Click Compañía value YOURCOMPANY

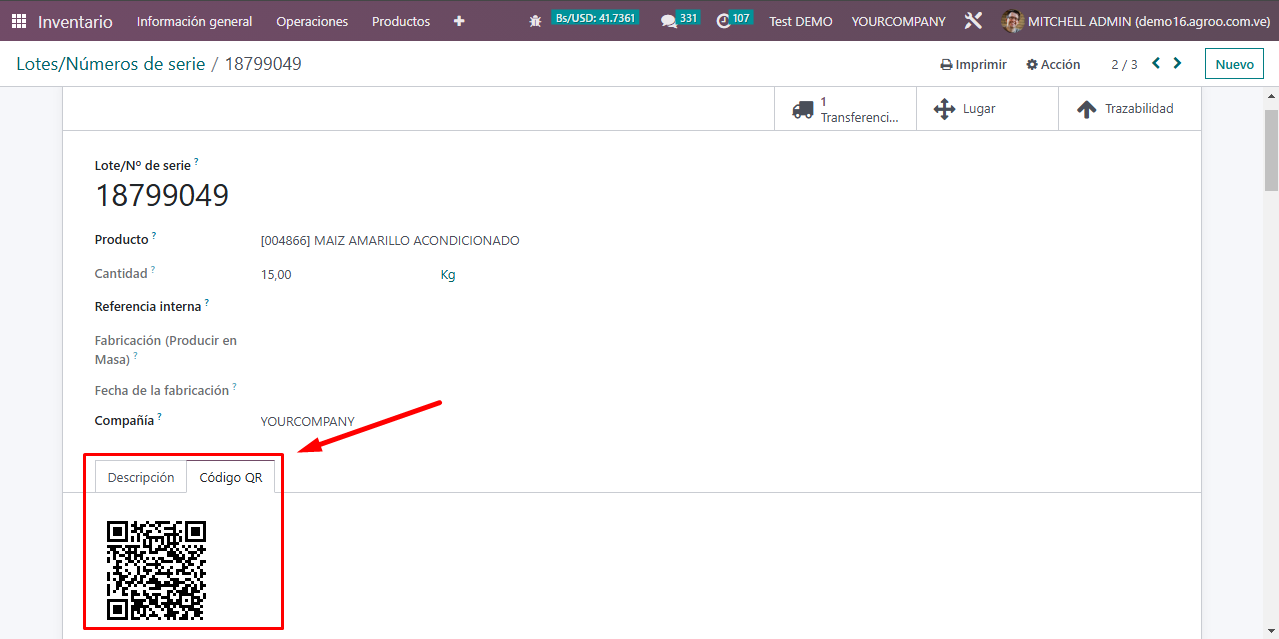coord(307,422)
